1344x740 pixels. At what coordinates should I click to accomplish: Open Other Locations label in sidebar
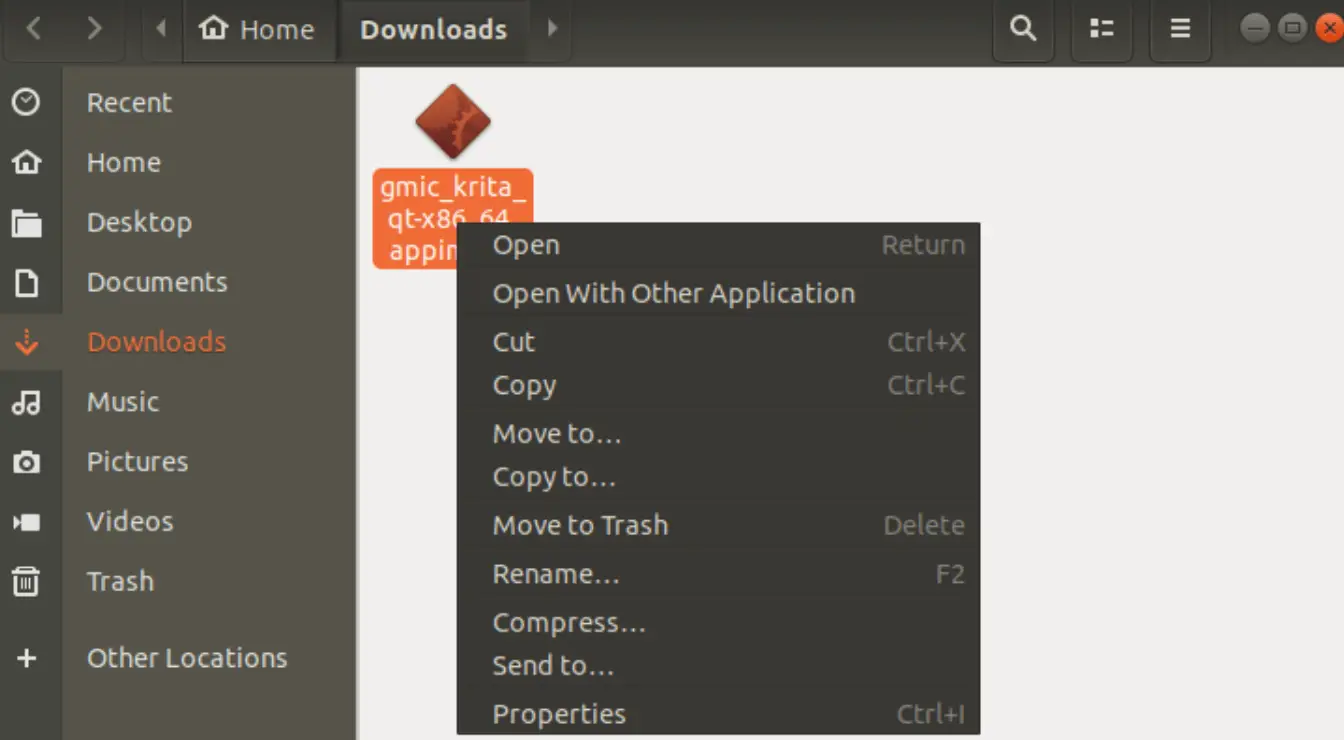pos(187,658)
